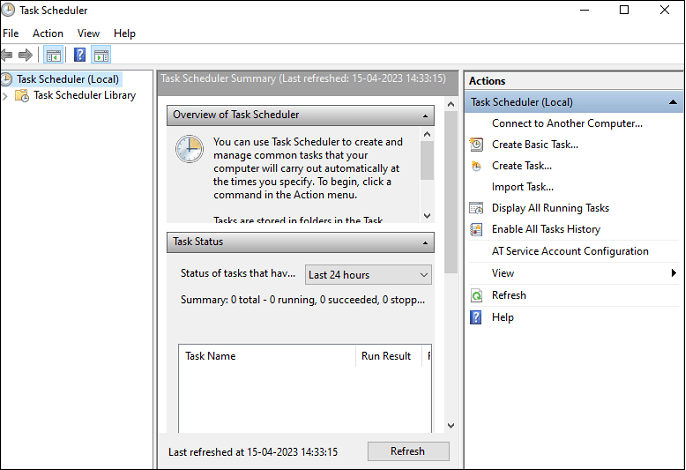Select Task Scheduler (Local) in tree

tap(68, 79)
